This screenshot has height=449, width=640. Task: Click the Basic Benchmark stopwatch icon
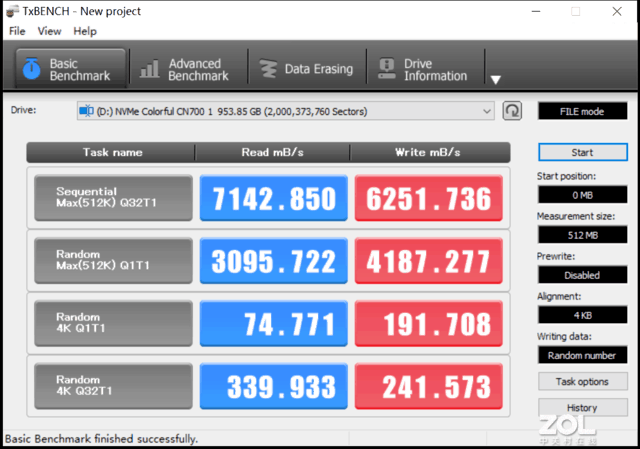click(x=31, y=69)
